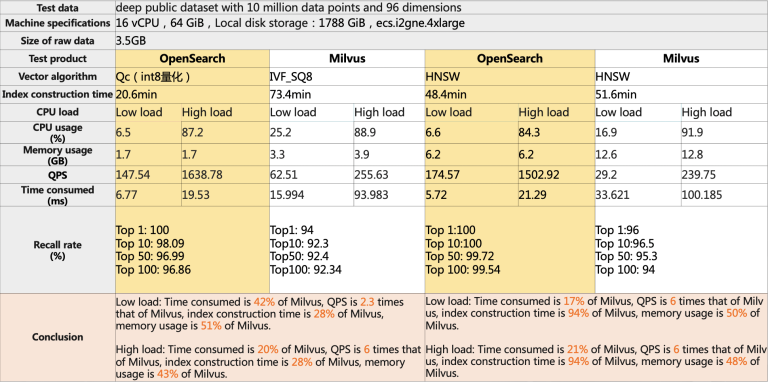The image size is (768, 382).
Task: Click the 'Index construction time' label
Action: 58,95
